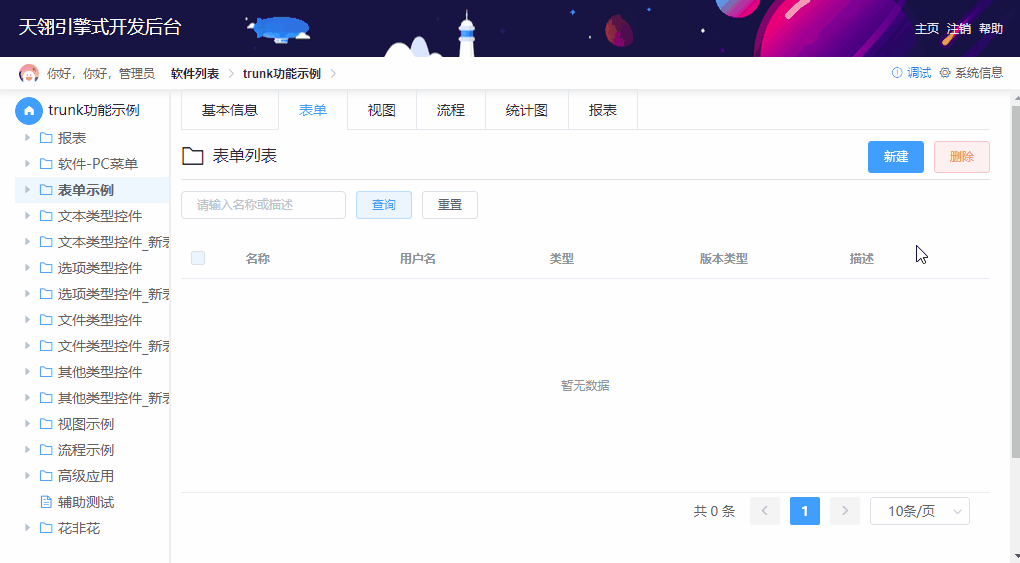This screenshot has width=1020, height=563.
Task: Click the 重置 button
Action: click(x=449, y=205)
